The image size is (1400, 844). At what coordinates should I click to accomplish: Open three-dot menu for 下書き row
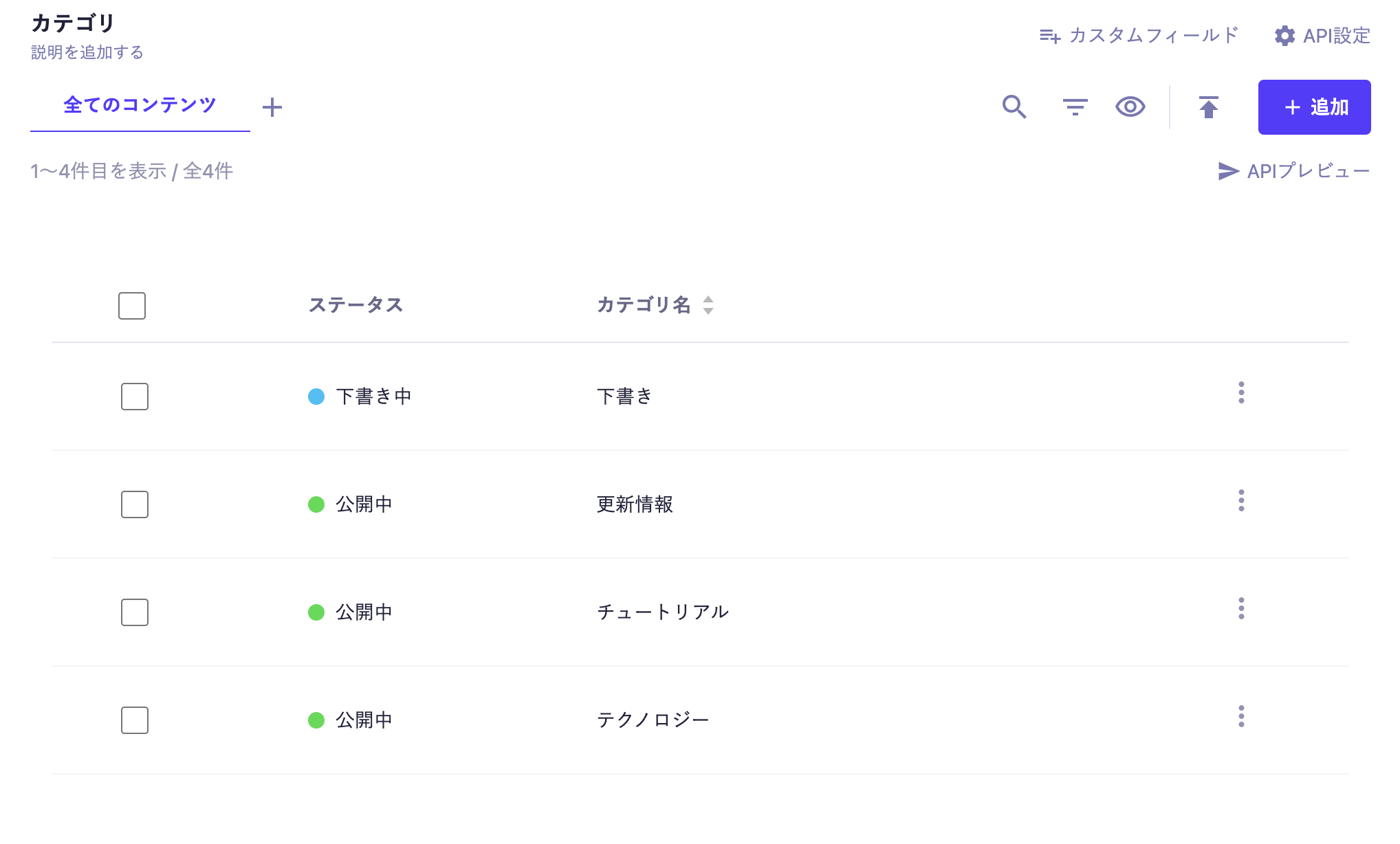click(1241, 392)
